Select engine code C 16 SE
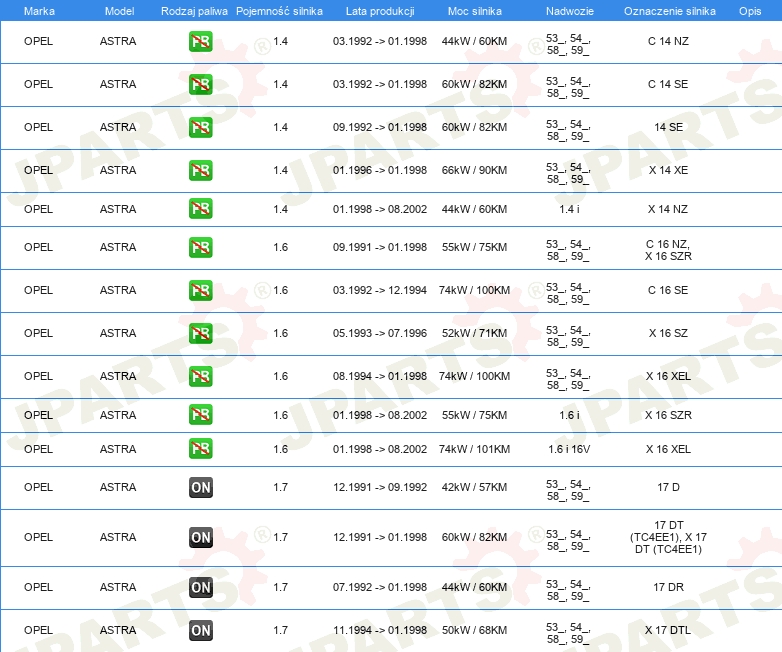Image resolution: width=782 pixels, height=652 pixels. [668, 290]
